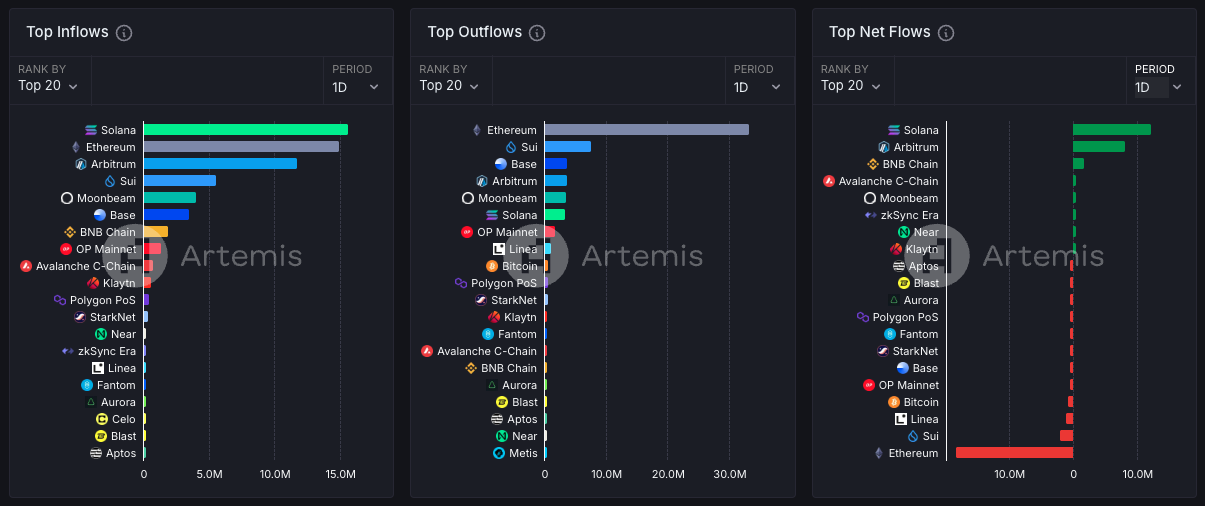Click "Aurora" label in Top Inflows
This screenshot has height=506, width=1205.
(119, 402)
